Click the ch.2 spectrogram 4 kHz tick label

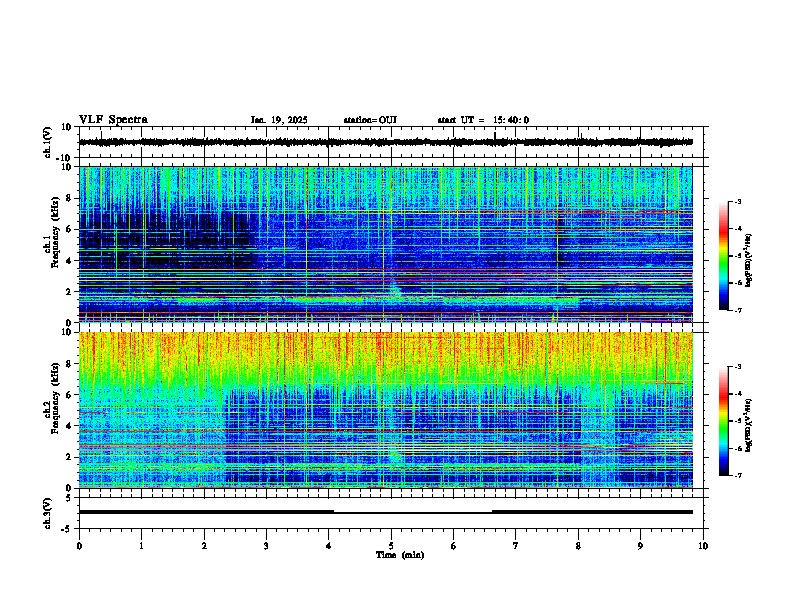(x=70, y=426)
